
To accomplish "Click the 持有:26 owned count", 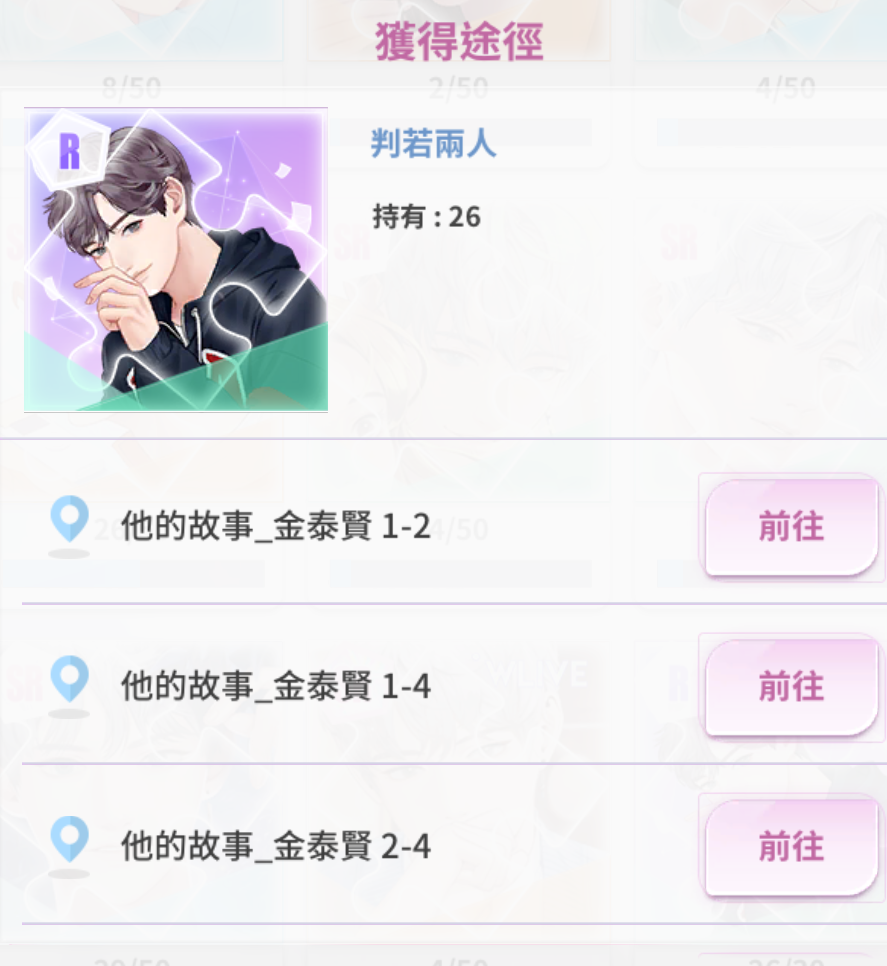I will click(x=426, y=217).
